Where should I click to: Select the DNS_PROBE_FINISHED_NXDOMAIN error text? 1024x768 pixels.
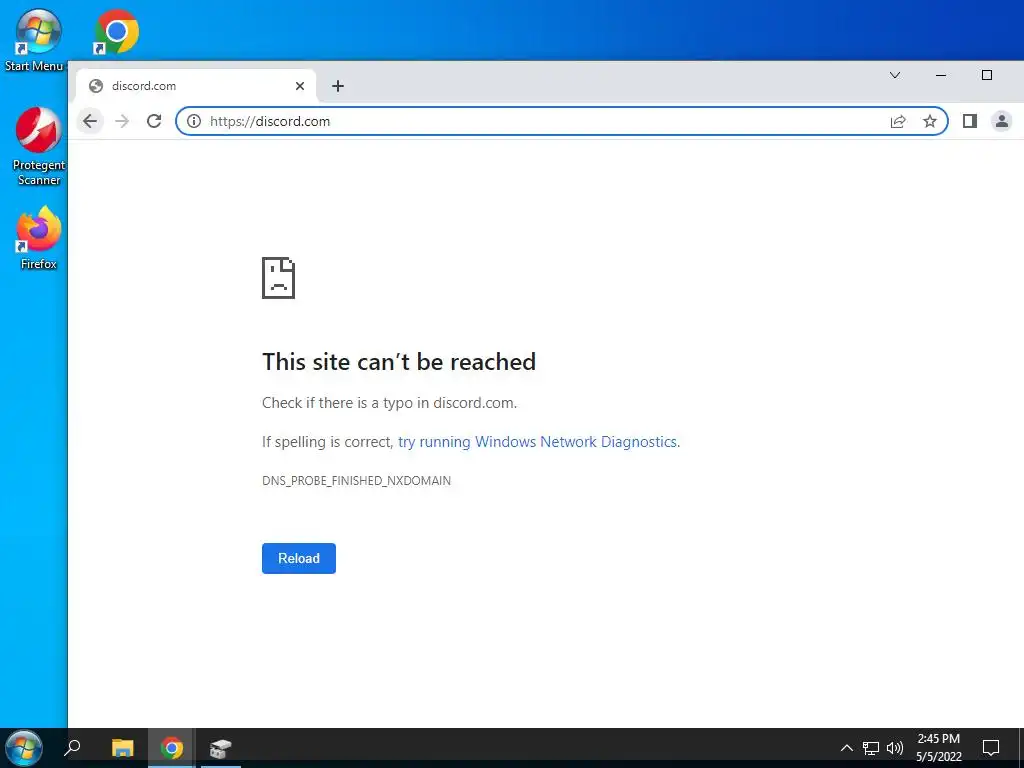(357, 481)
